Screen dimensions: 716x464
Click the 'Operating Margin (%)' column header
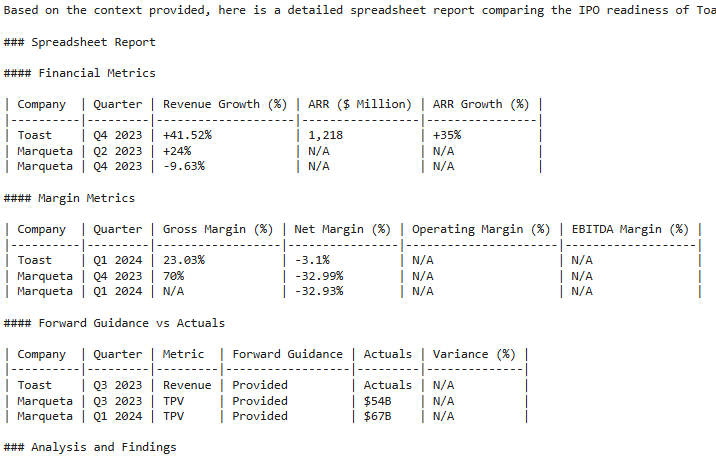point(481,229)
